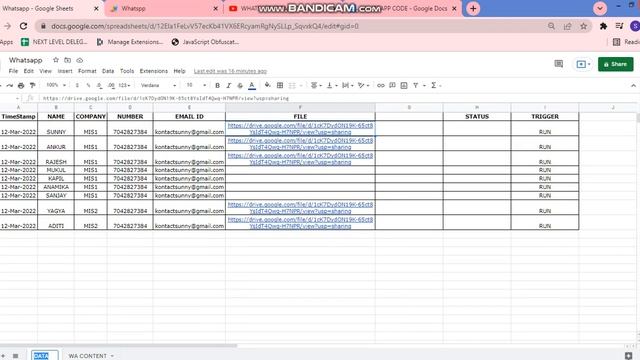Toggle Strikethrough formatting
The image size is (640, 360).
coord(240,85)
